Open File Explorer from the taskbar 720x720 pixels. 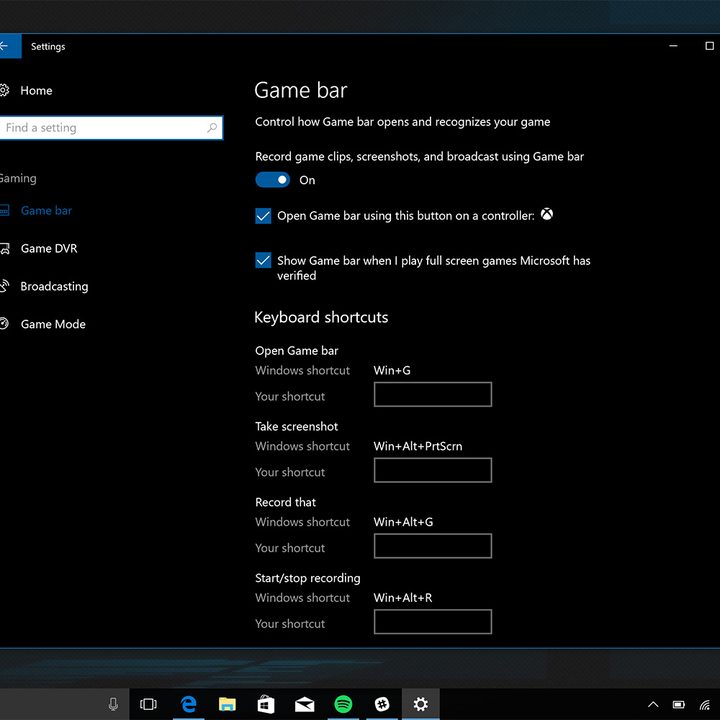(227, 704)
